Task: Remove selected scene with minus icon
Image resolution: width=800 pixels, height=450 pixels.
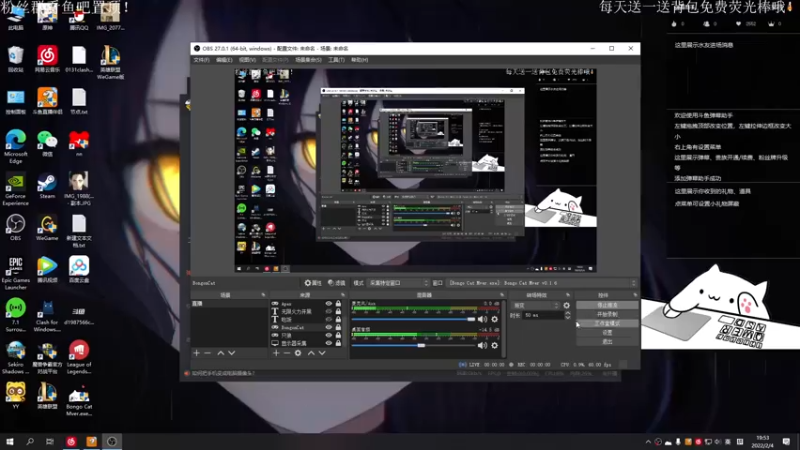Action: 207,353
